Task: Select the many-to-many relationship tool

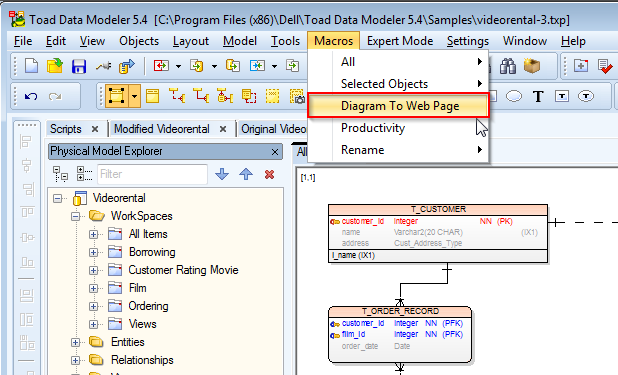Action: pyautogui.click(x=225, y=96)
